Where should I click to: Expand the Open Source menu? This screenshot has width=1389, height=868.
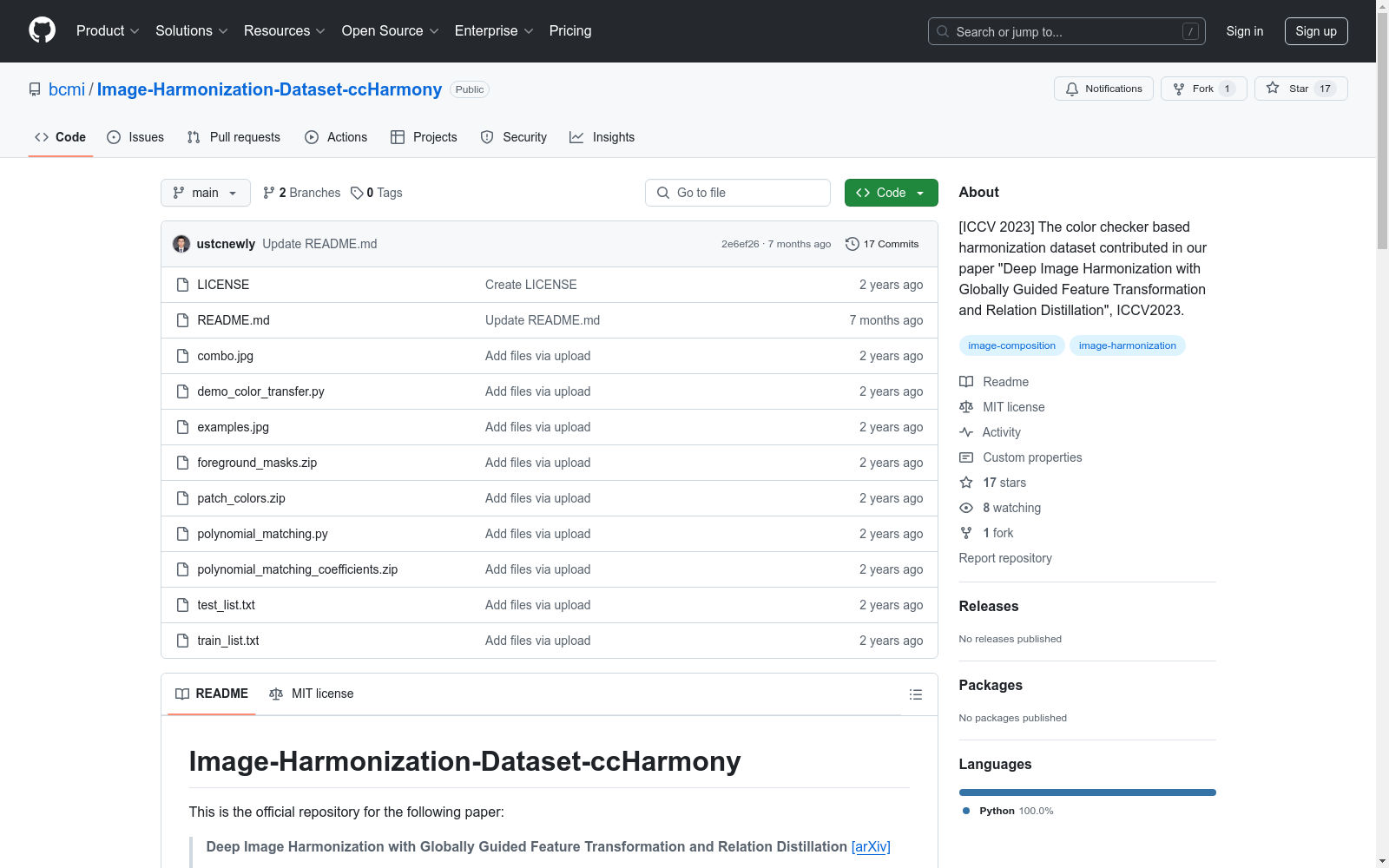(x=391, y=30)
